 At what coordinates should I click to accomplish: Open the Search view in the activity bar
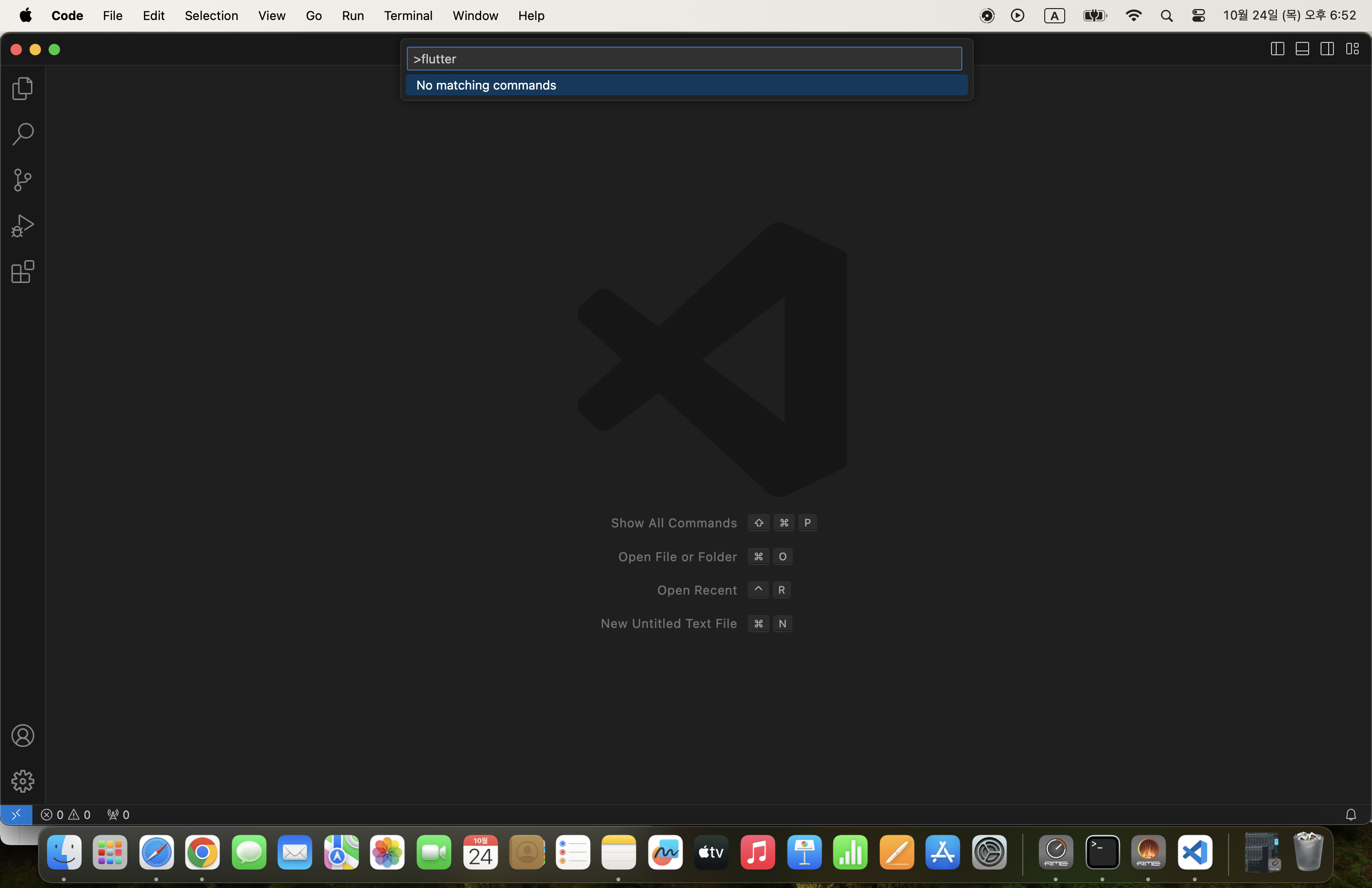click(22, 134)
